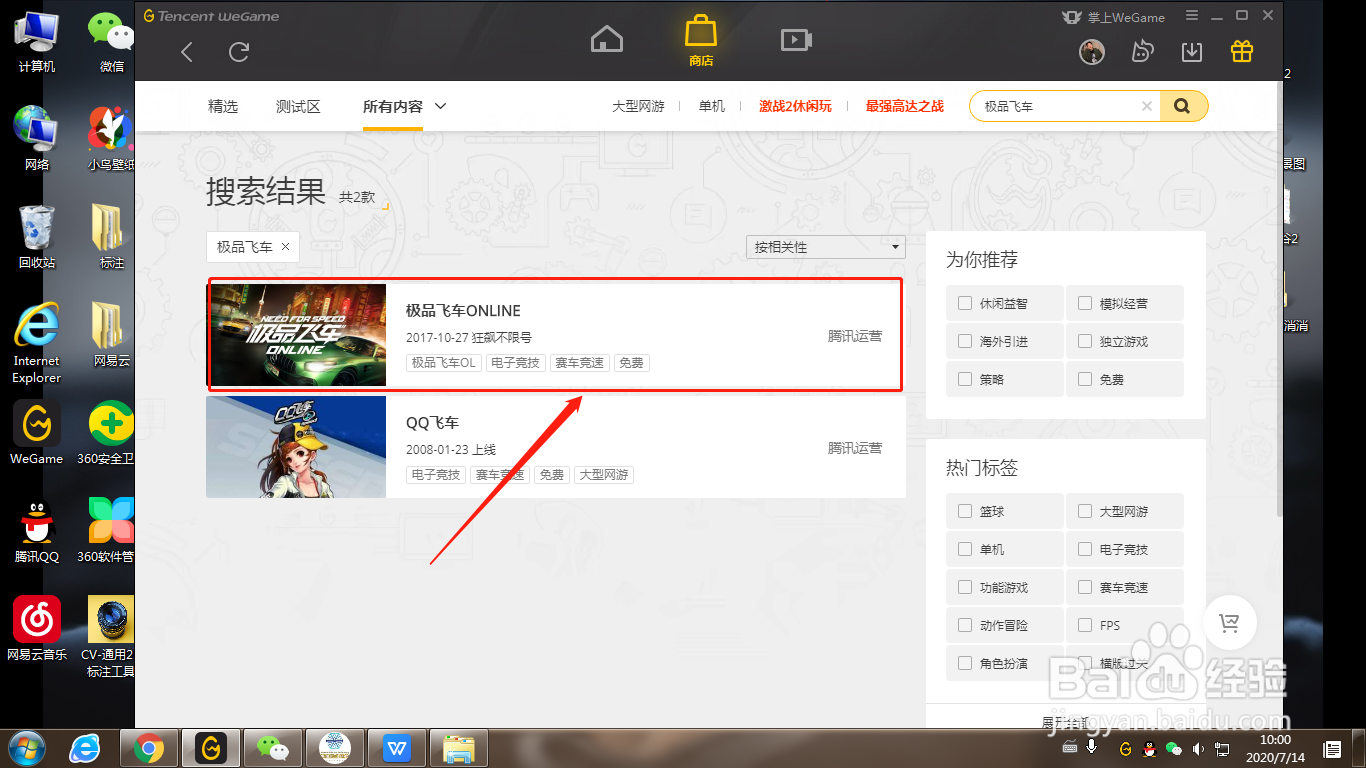The width and height of the screenshot is (1366, 768).
Task: Check the 功能游戏 checkbox
Action: tap(965, 587)
